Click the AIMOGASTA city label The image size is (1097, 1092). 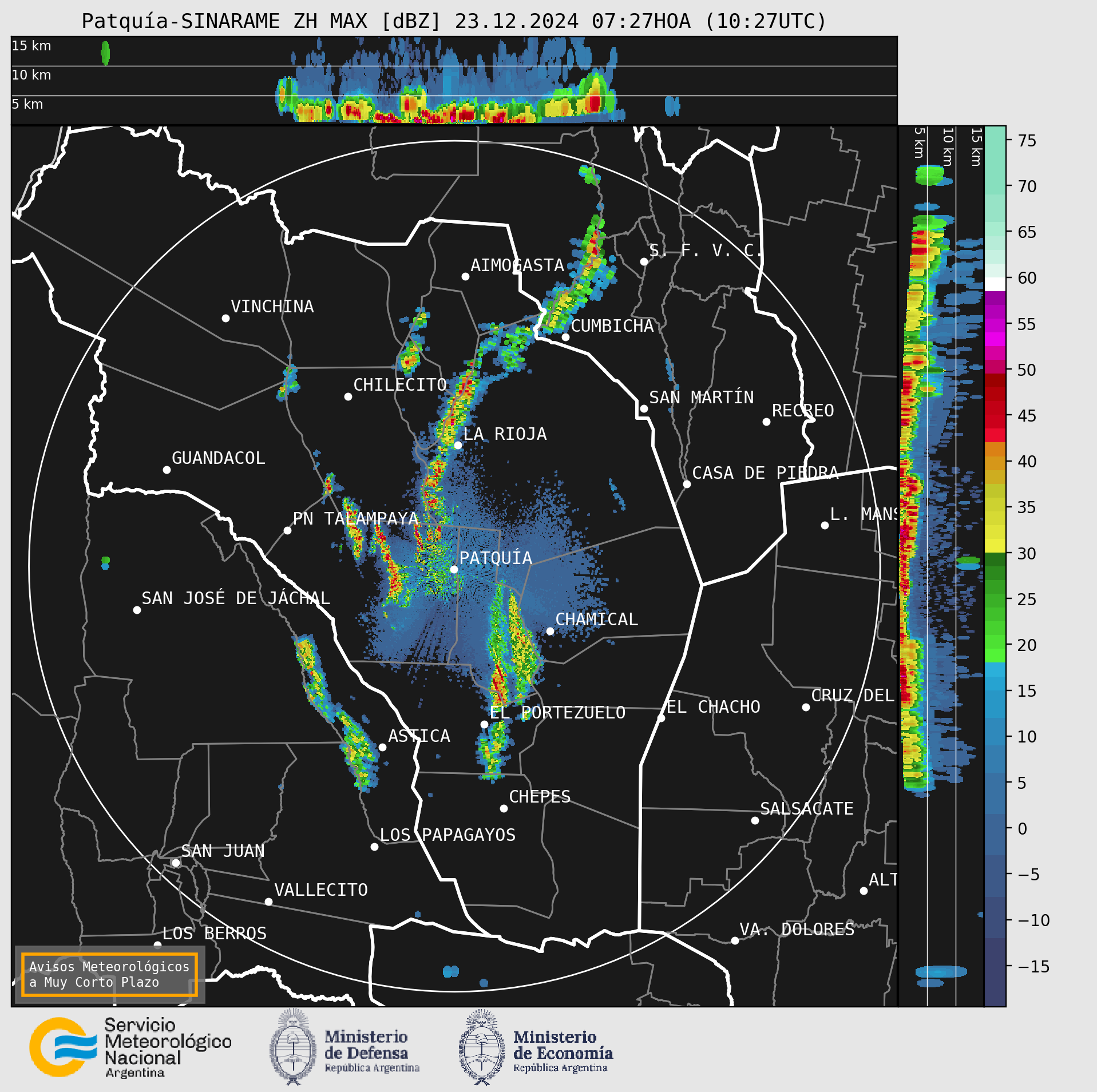pos(517,265)
